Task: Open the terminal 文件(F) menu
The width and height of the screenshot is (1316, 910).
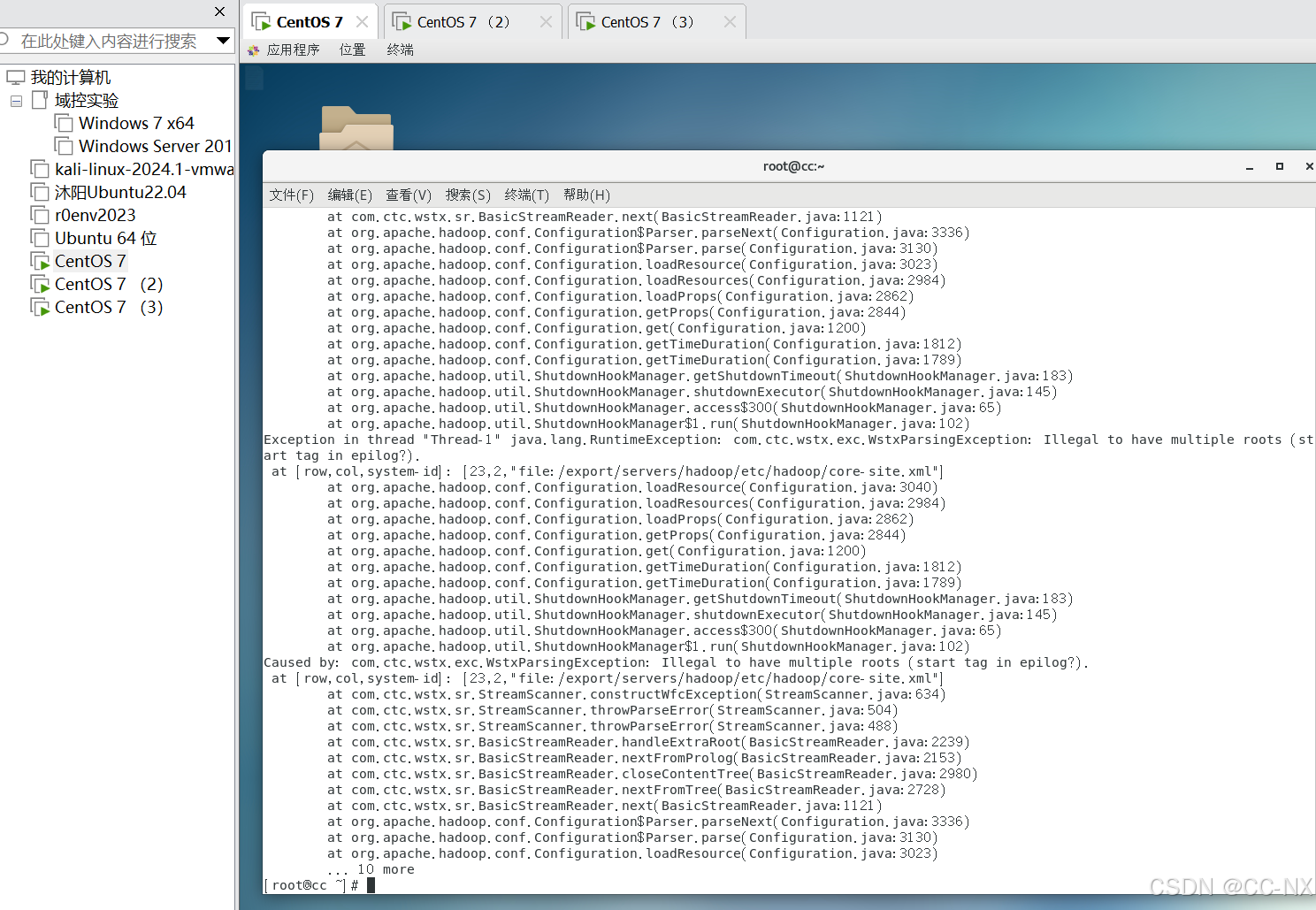Action: [292, 195]
